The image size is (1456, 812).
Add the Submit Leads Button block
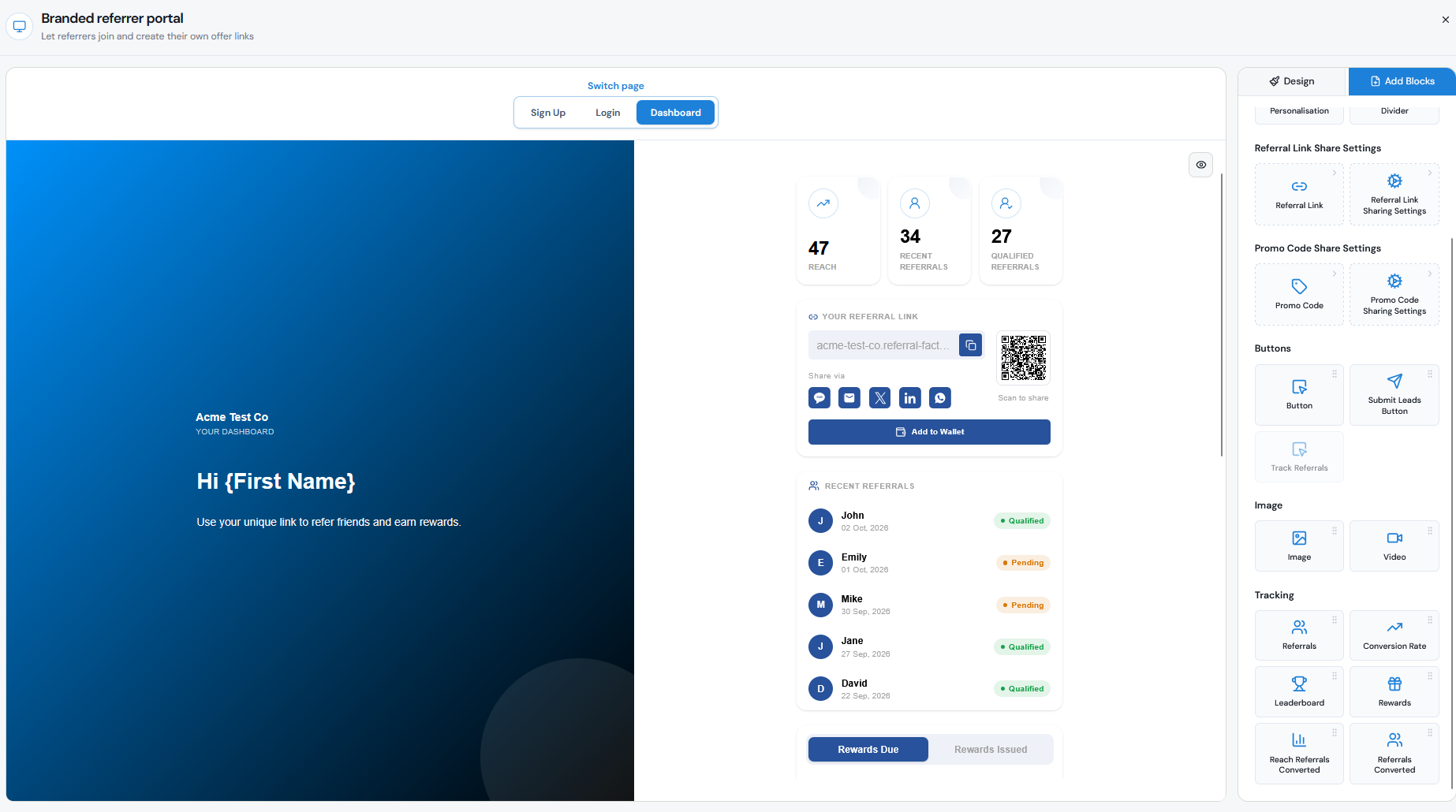[x=1394, y=394]
